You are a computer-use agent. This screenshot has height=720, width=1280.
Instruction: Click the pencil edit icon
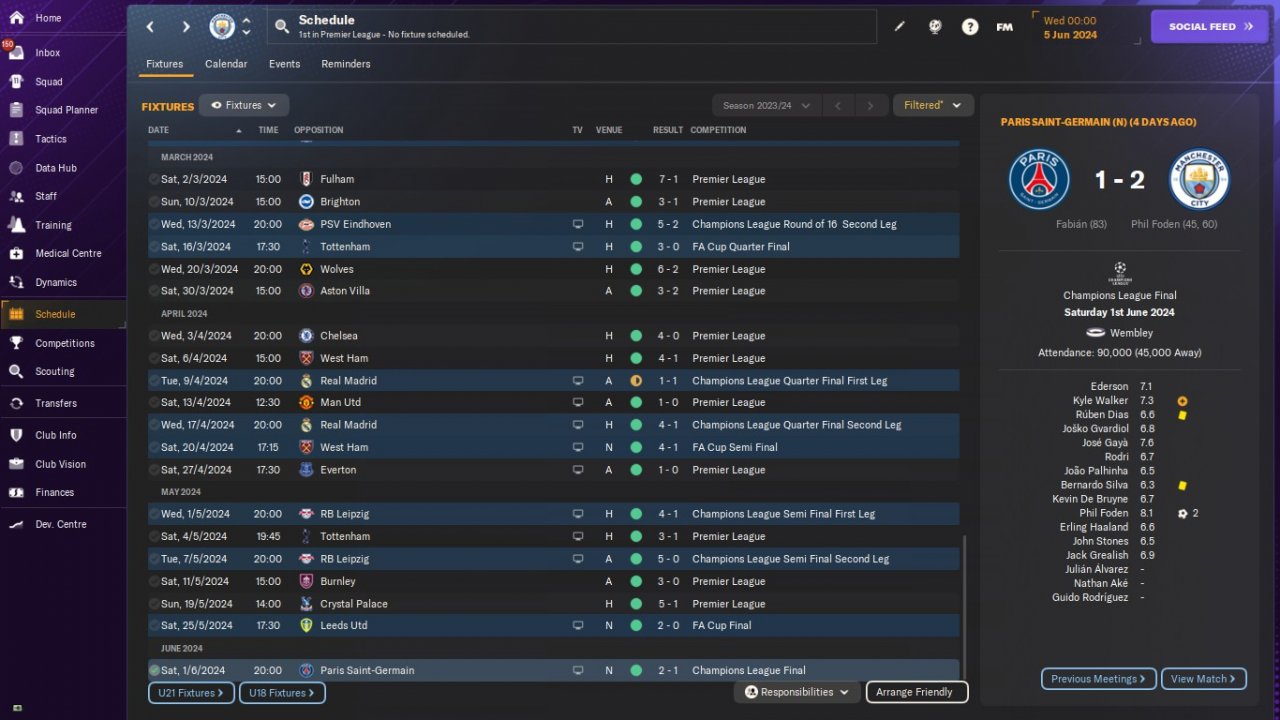(x=899, y=27)
